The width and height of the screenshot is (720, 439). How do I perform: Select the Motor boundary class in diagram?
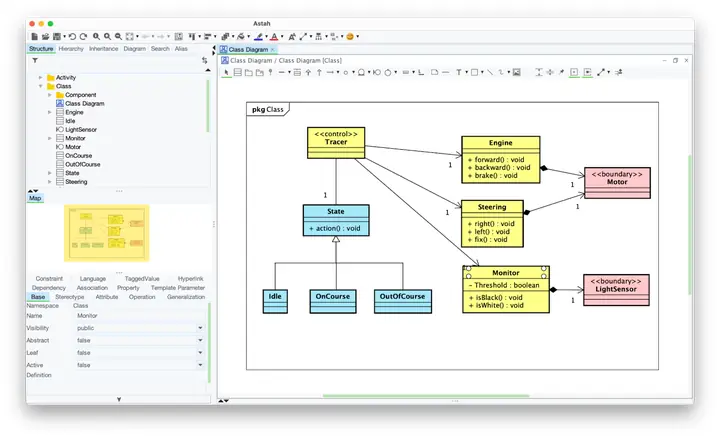(617, 183)
